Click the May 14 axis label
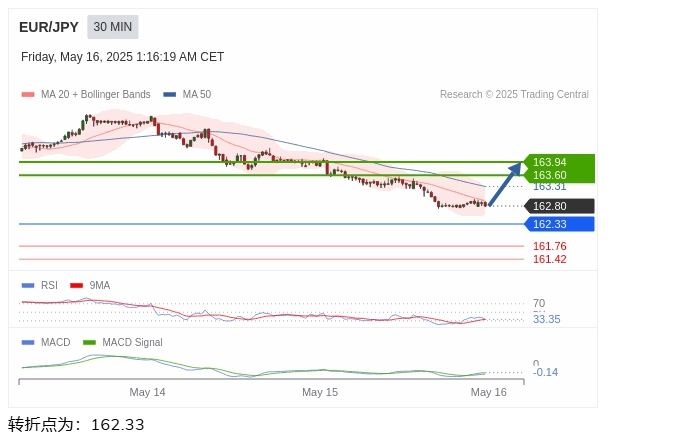 coord(147,392)
